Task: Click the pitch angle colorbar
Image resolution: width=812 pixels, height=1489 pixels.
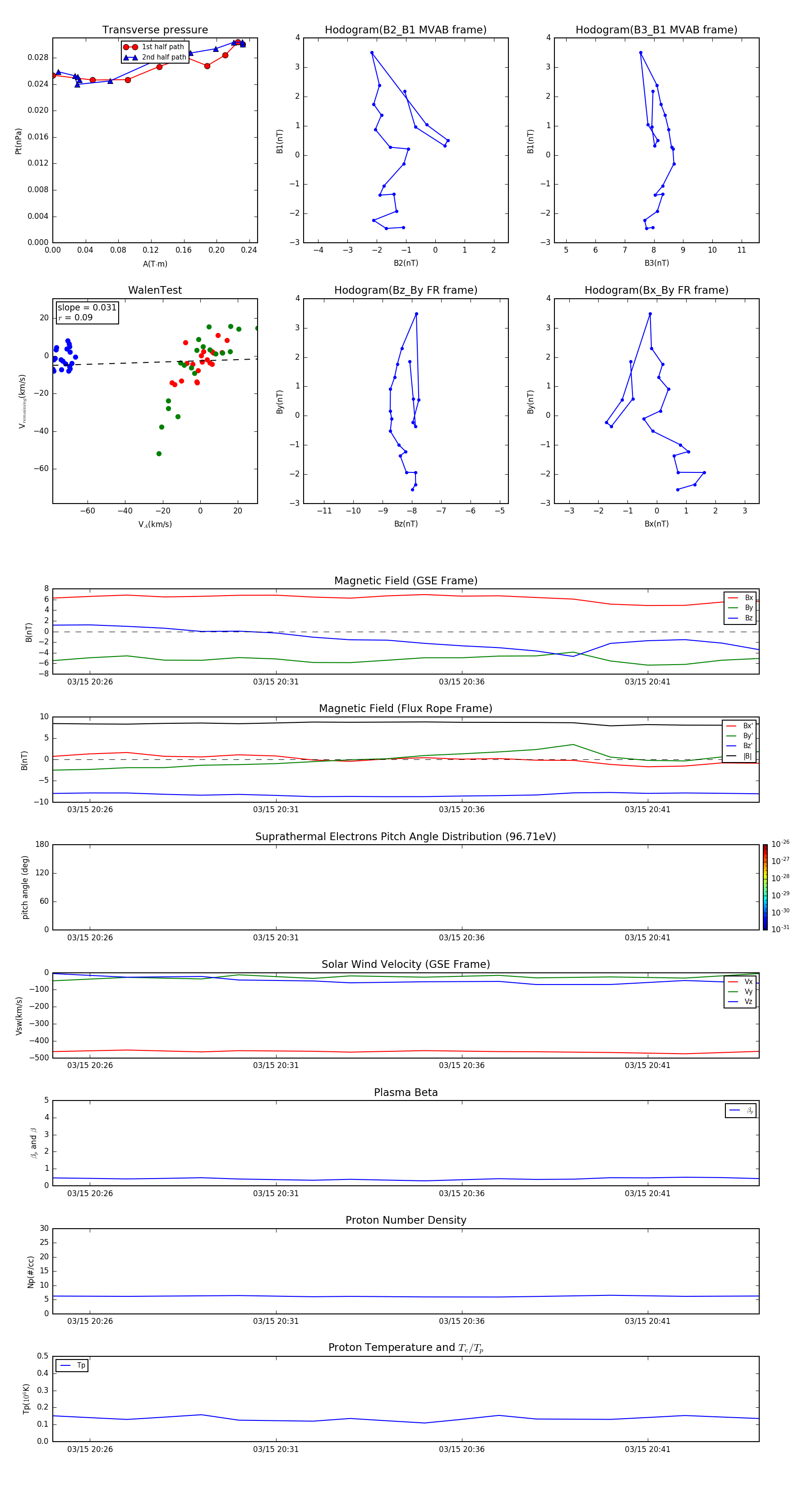Action: pyautogui.click(x=765, y=887)
